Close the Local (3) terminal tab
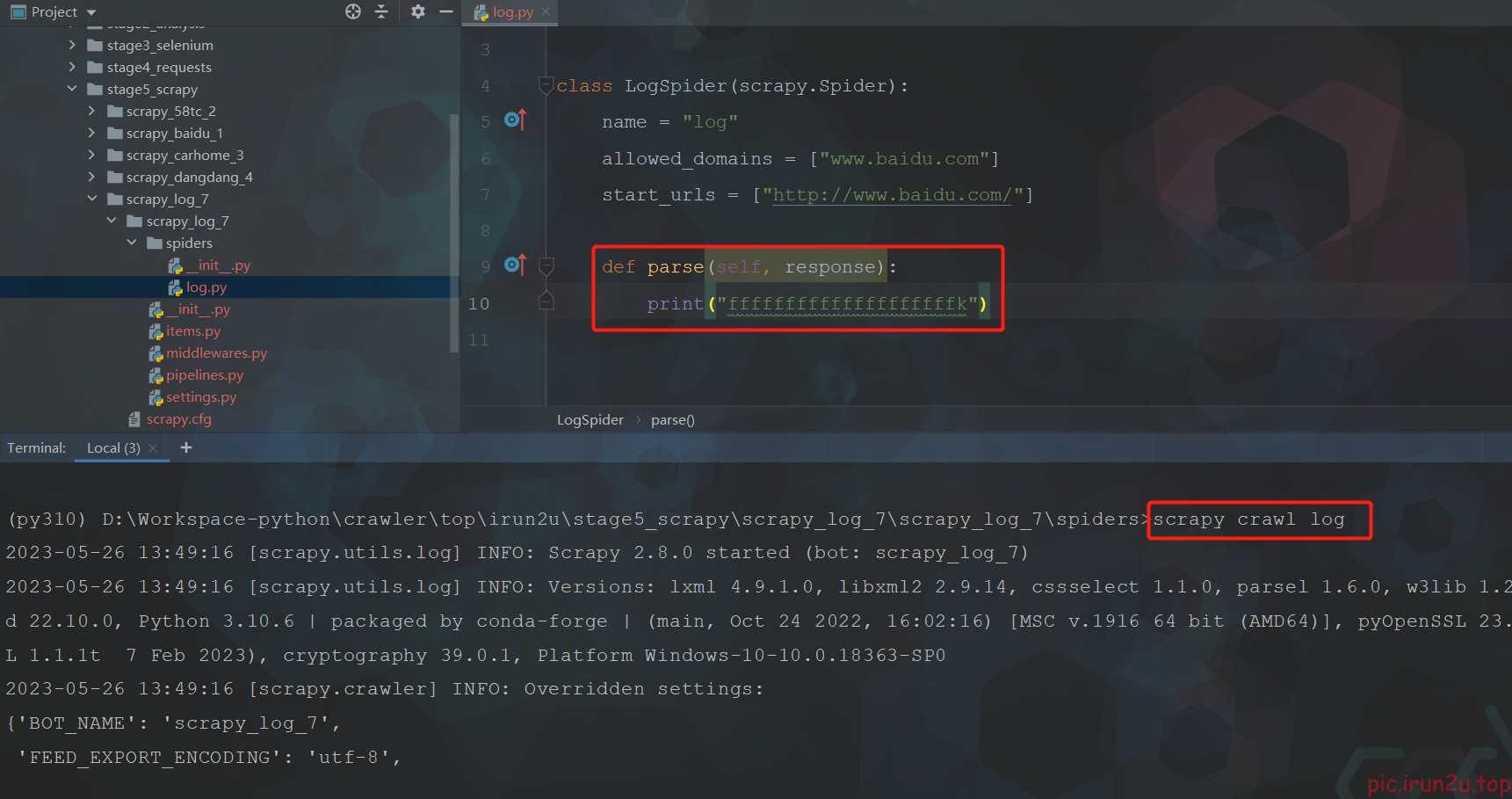The height and width of the screenshot is (799, 1512). pyautogui.click(x=153, y=448)
